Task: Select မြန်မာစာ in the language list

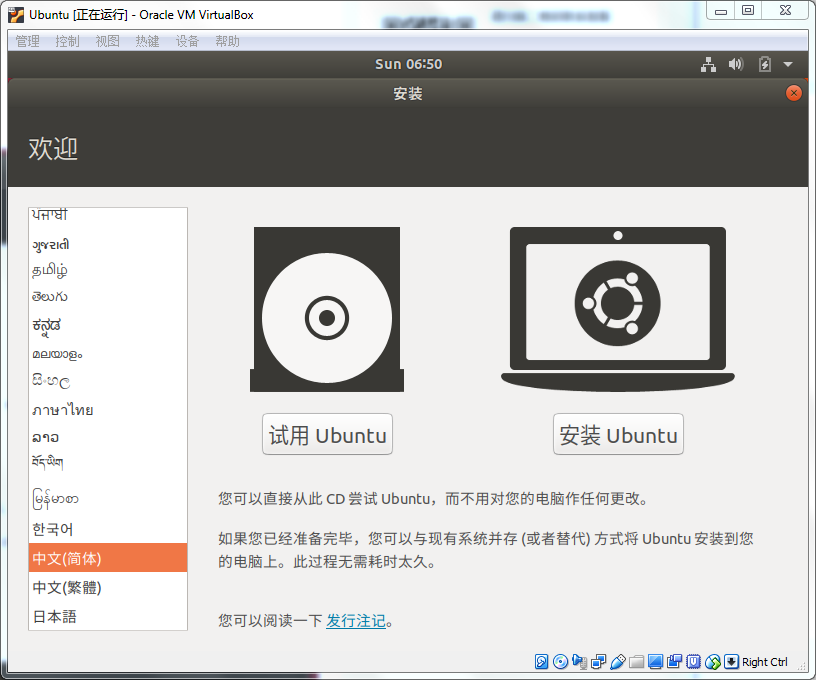Action: tap(108, 498)
